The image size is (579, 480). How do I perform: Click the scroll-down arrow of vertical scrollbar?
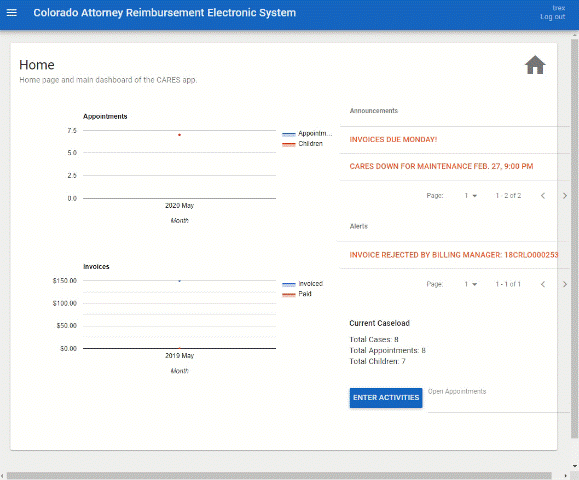click(x=575, y=466)
